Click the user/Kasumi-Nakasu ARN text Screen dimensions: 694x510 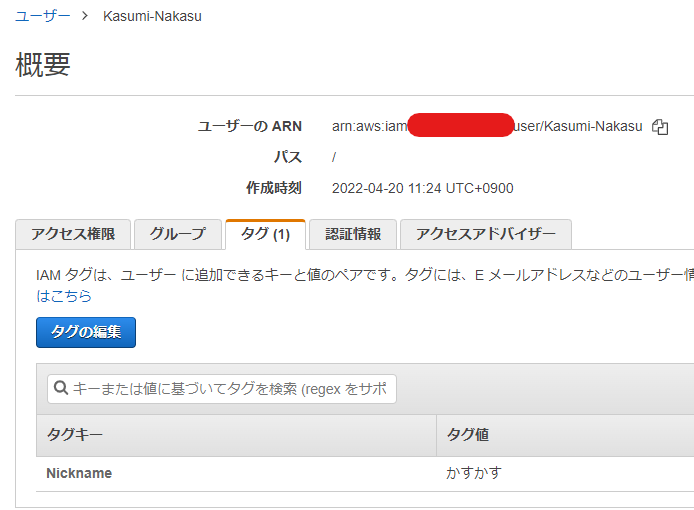pos(578,126)
